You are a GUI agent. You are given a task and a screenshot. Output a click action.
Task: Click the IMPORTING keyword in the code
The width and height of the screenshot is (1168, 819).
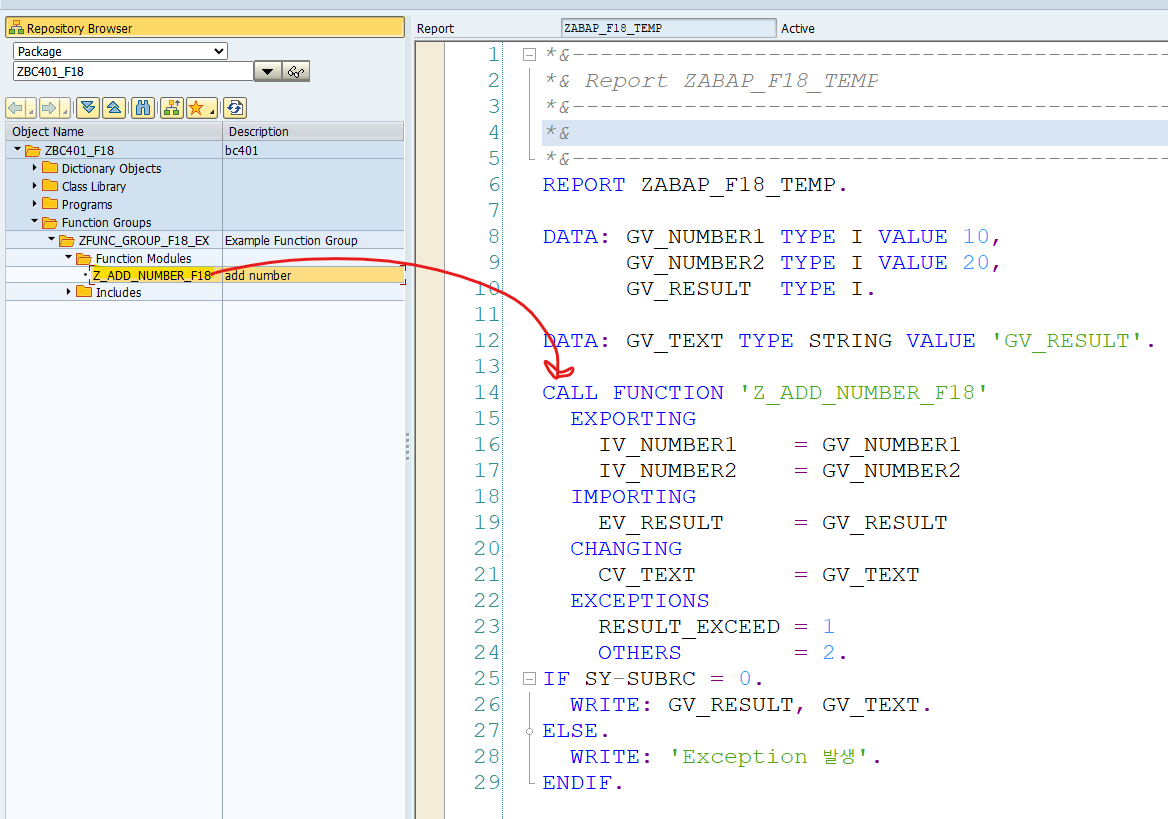633,497
